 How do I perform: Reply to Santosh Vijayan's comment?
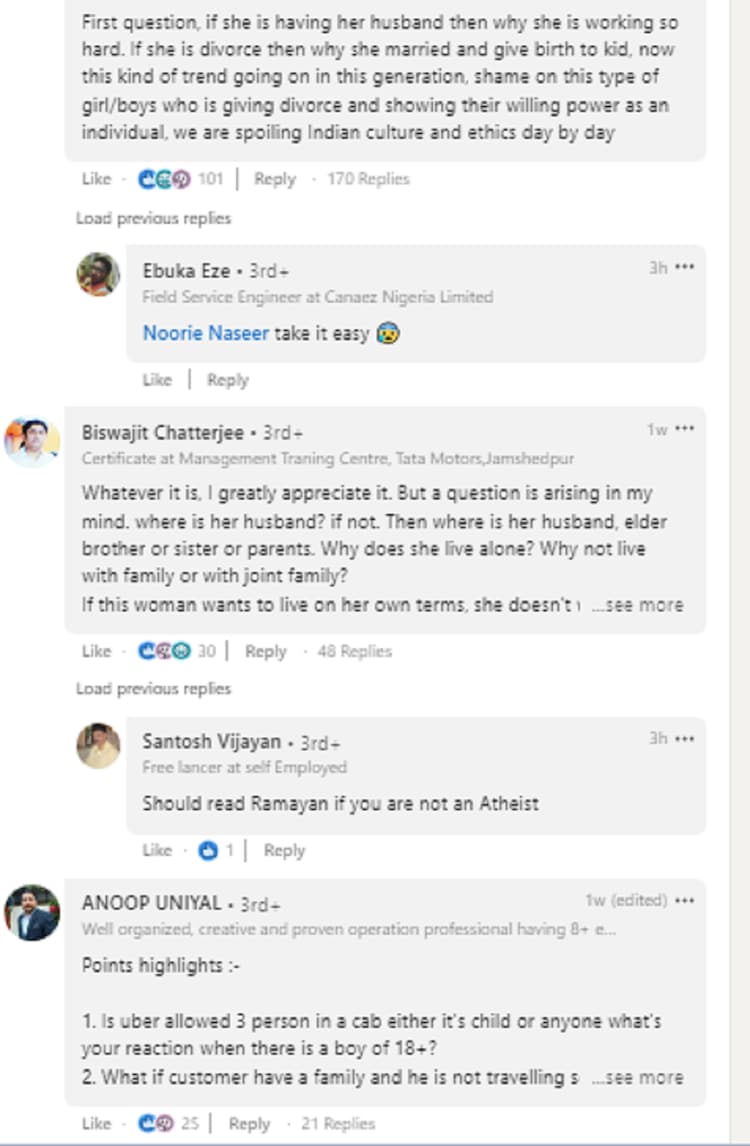284,850
